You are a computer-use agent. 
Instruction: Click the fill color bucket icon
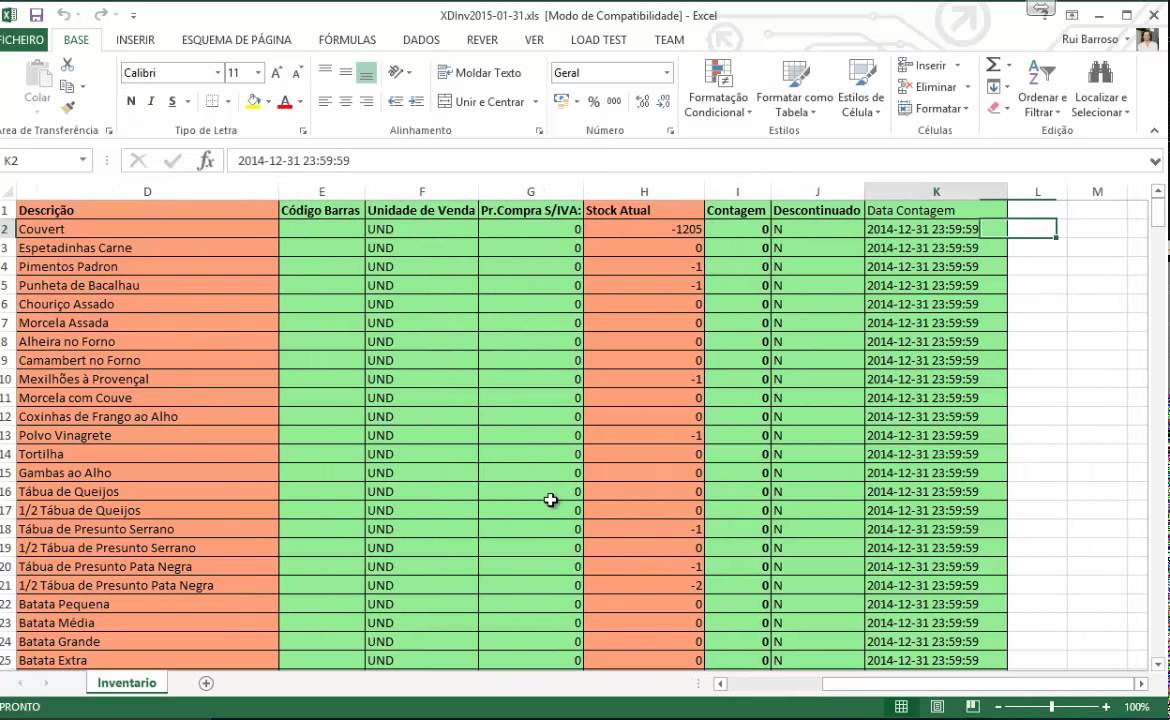pos(254,101)
